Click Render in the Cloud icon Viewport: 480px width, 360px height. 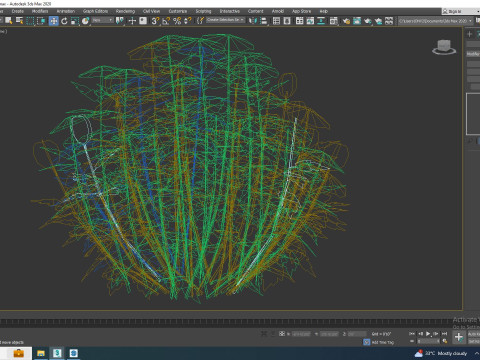pos(378,21)
